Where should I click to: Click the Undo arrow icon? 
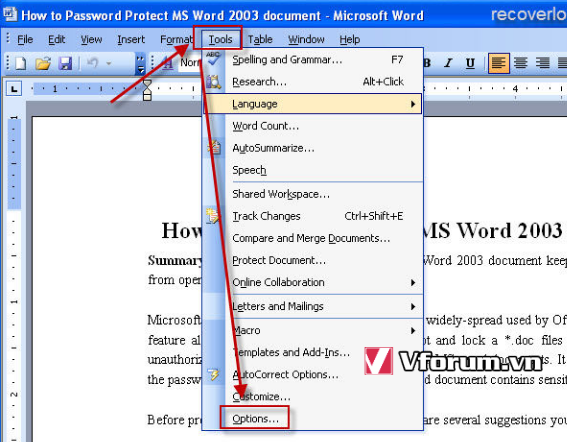tap(93, 63)
